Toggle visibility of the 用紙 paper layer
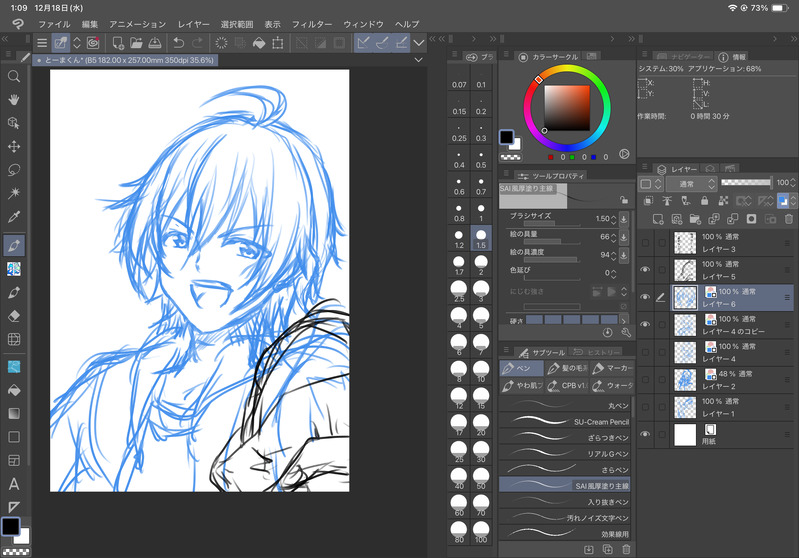Image resolution: width=799 pixels, height=558 pixels. tap(645, 434)
